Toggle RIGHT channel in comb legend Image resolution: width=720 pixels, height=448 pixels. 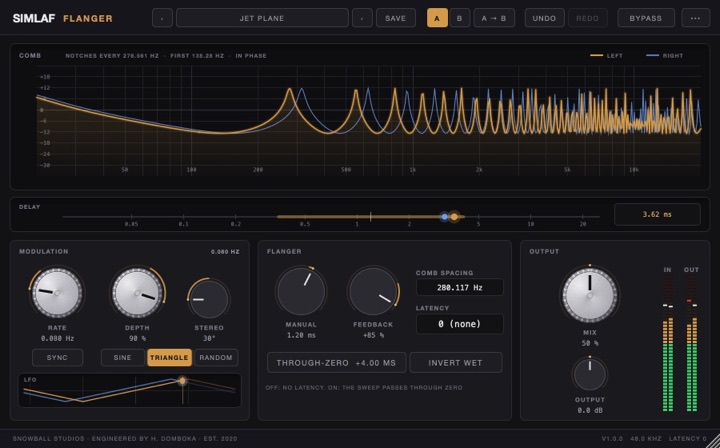click(x=665, y=56)
